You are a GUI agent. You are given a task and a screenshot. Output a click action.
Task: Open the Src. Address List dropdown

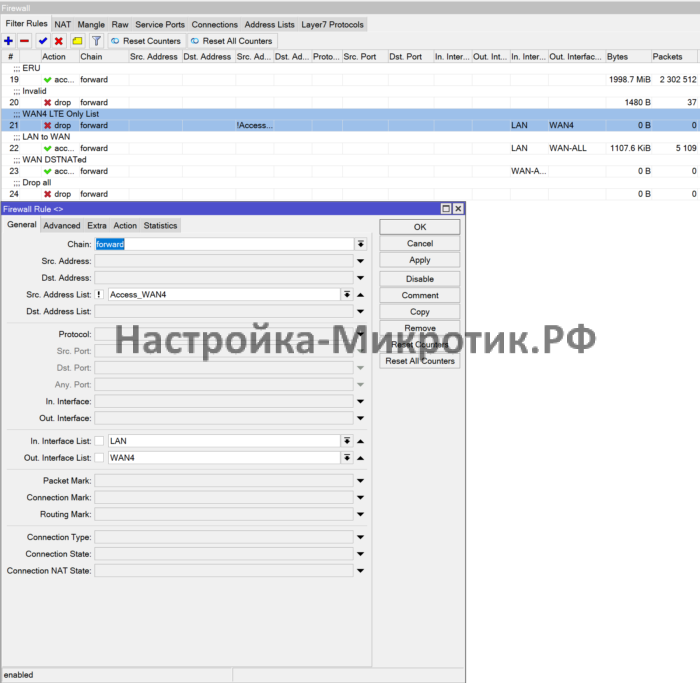coord(347,295)
